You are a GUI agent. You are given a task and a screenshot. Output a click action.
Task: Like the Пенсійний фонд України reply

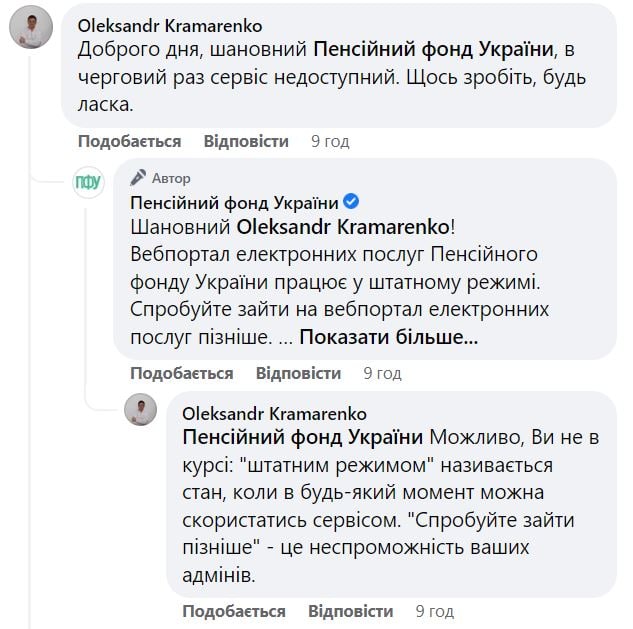click(182, 373)
